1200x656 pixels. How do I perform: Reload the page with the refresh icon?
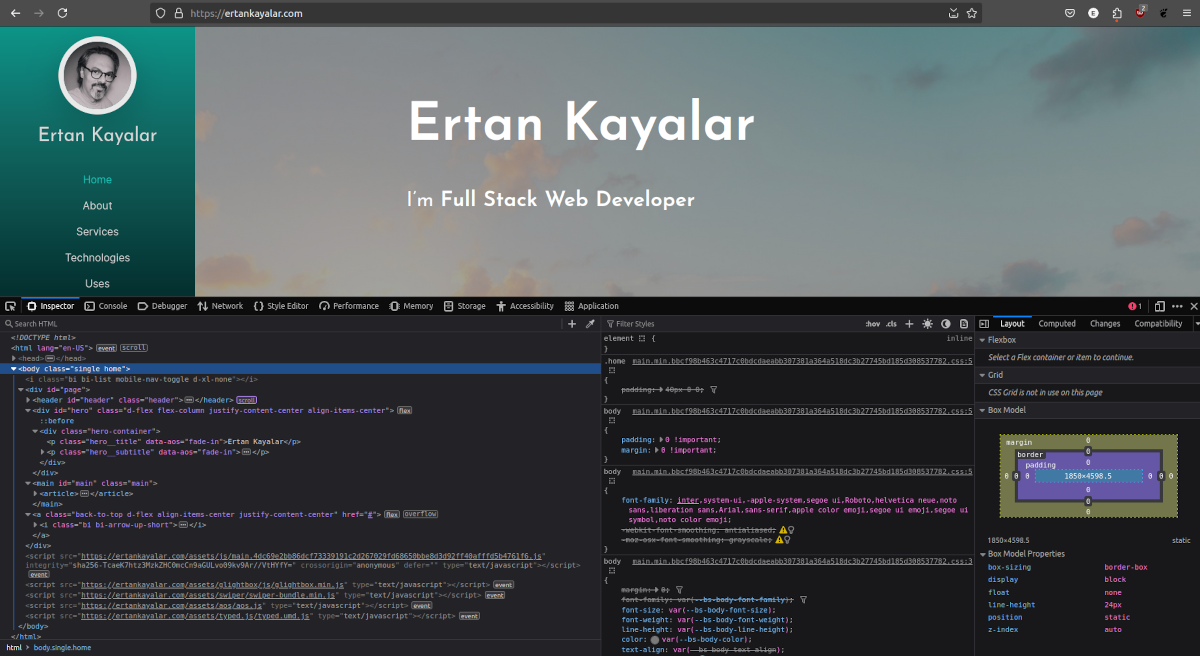(x=63, y=13)
